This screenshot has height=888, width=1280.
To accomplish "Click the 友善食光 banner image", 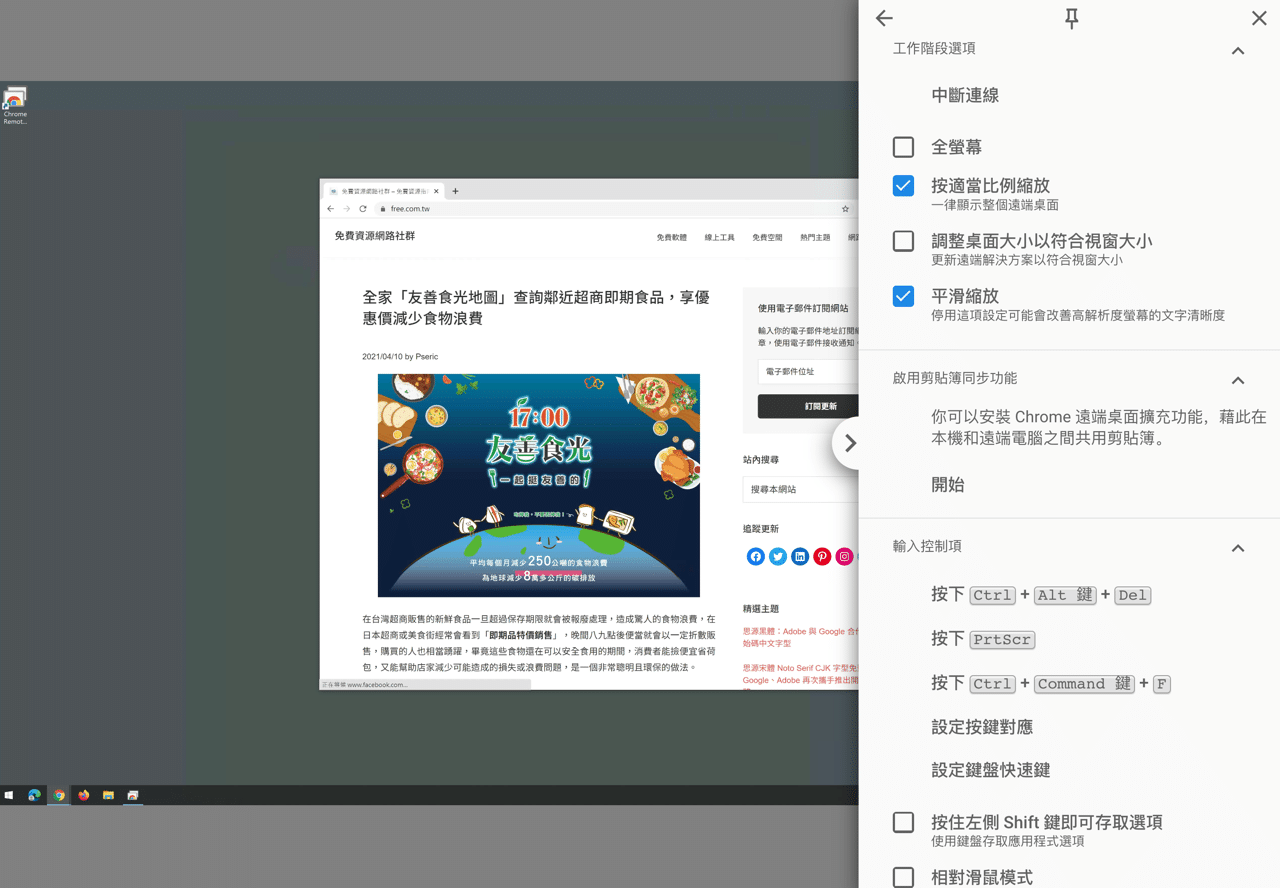I will click(x=539, y=485).
